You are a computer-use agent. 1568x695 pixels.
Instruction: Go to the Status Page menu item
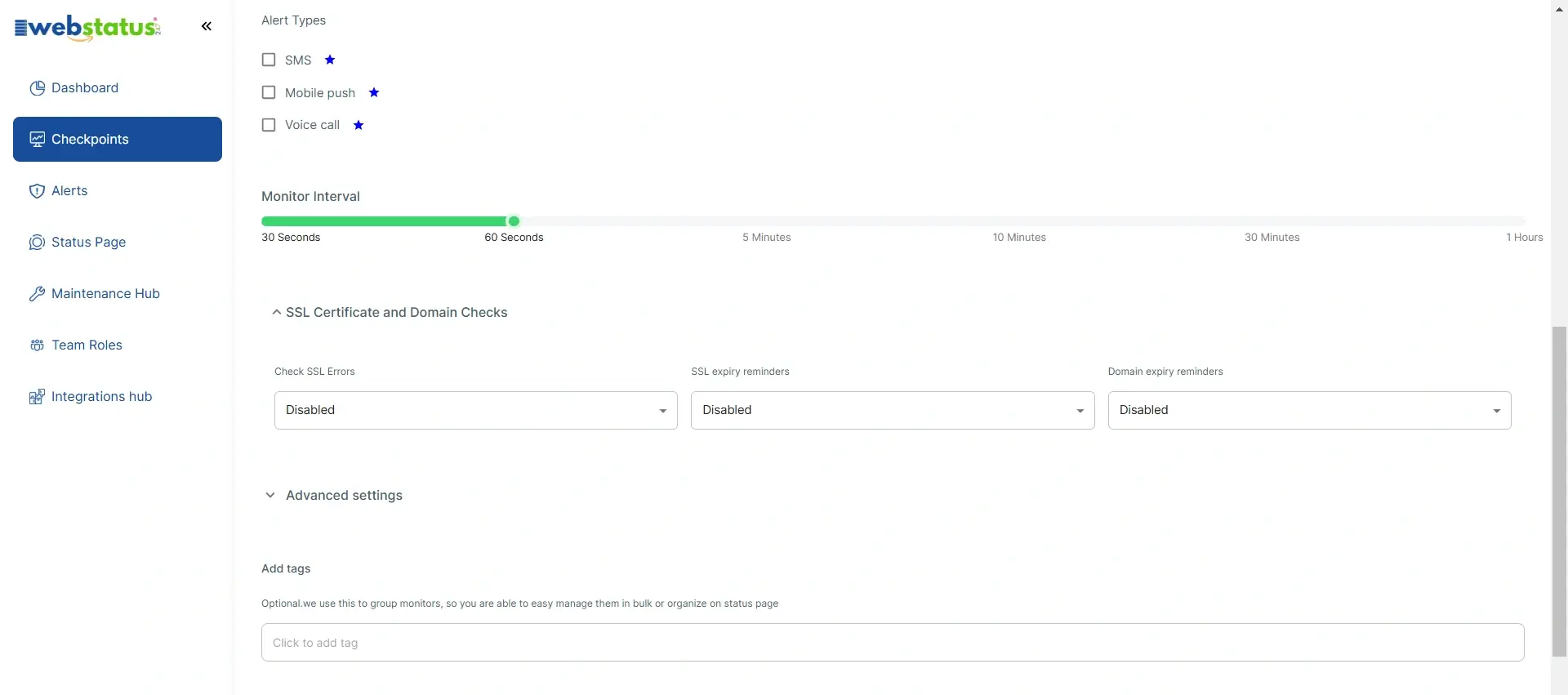118,243
